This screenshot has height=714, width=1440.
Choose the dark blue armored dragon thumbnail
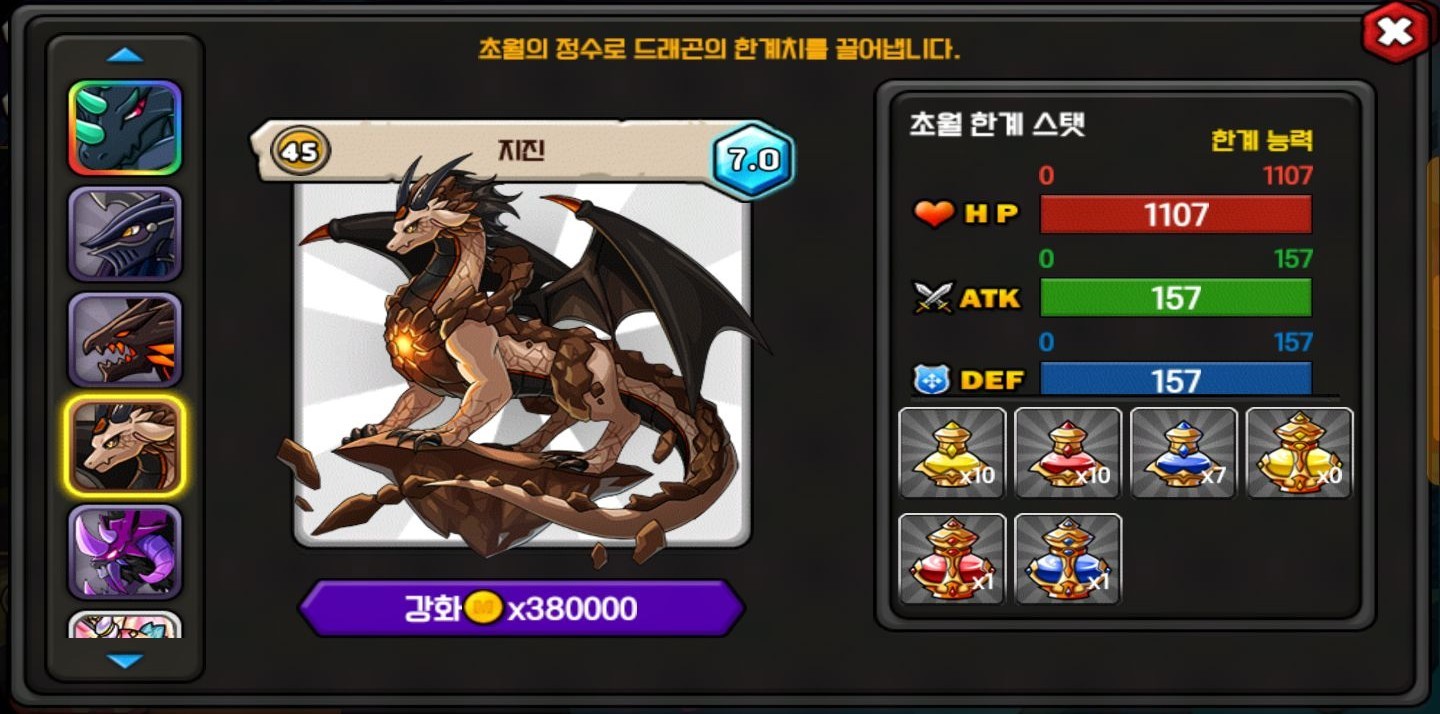125,234
